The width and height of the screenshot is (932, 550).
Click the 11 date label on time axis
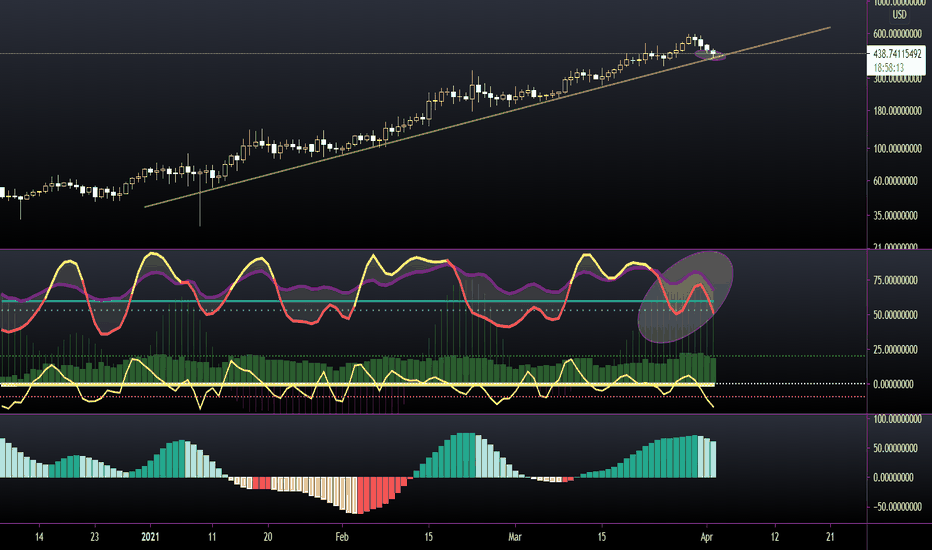(212, 537)
